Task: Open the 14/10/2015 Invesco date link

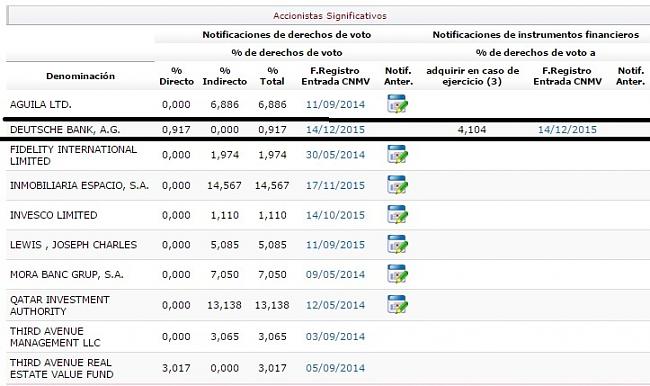Action: click(335, 215)
